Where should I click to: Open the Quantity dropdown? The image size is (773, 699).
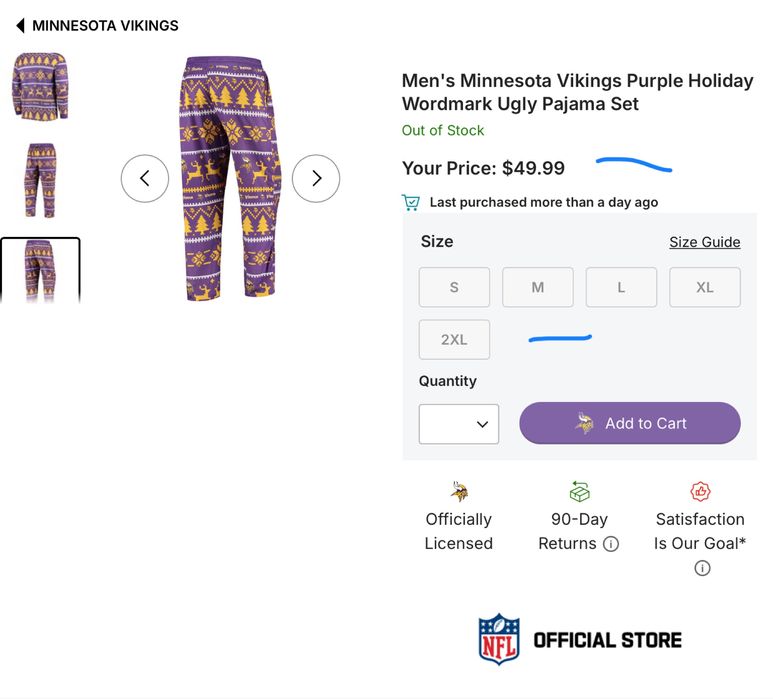(x=459, y=424)
